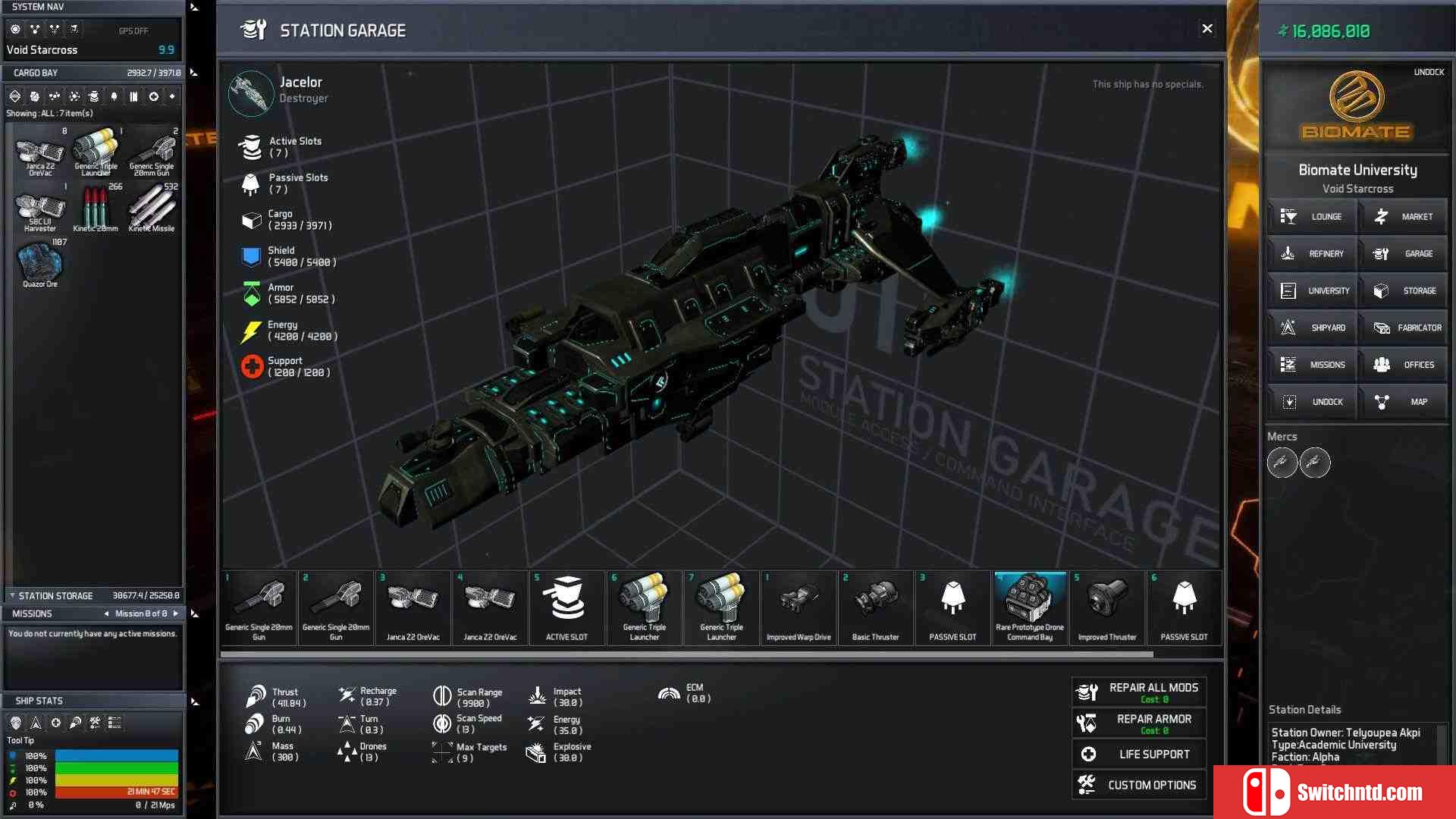Image resolution: width=1456 pixels, height=819 pixels.
Task: Click the Passive Slots stat icon
Action: pos(250,184)
